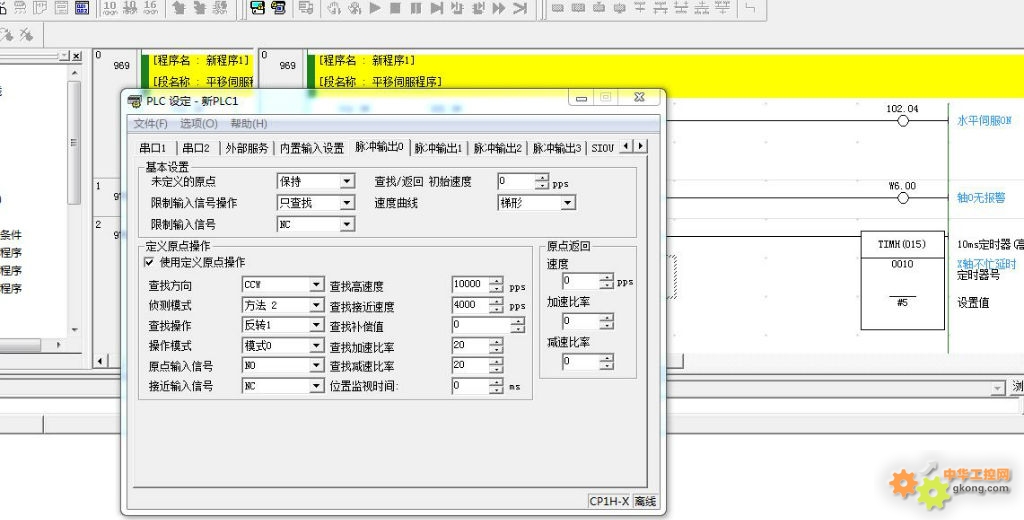Click the PLC settings window title icon
The image size is (1024, 520).
click(135, 101)
